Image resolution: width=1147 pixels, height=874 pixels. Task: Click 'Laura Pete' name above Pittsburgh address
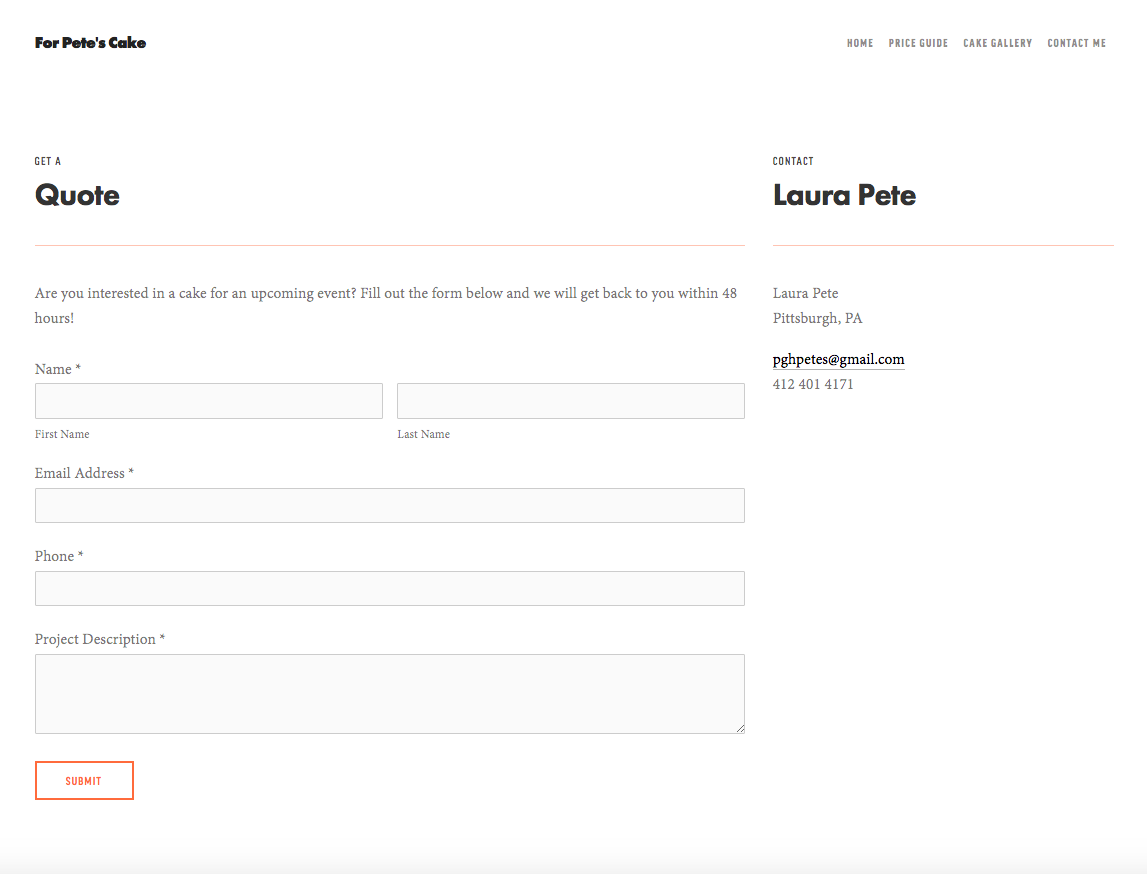805,293
